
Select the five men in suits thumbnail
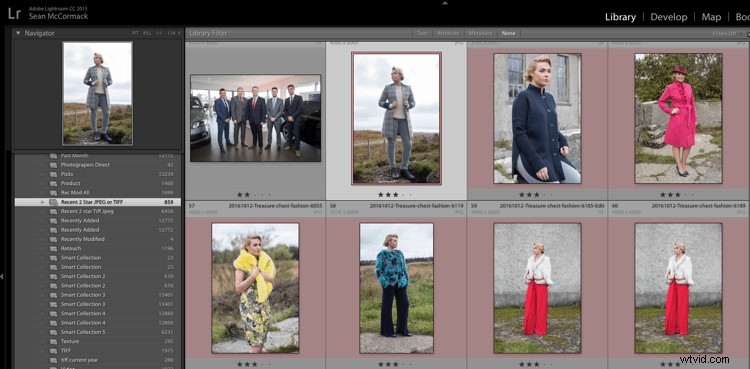click(255, 118)
